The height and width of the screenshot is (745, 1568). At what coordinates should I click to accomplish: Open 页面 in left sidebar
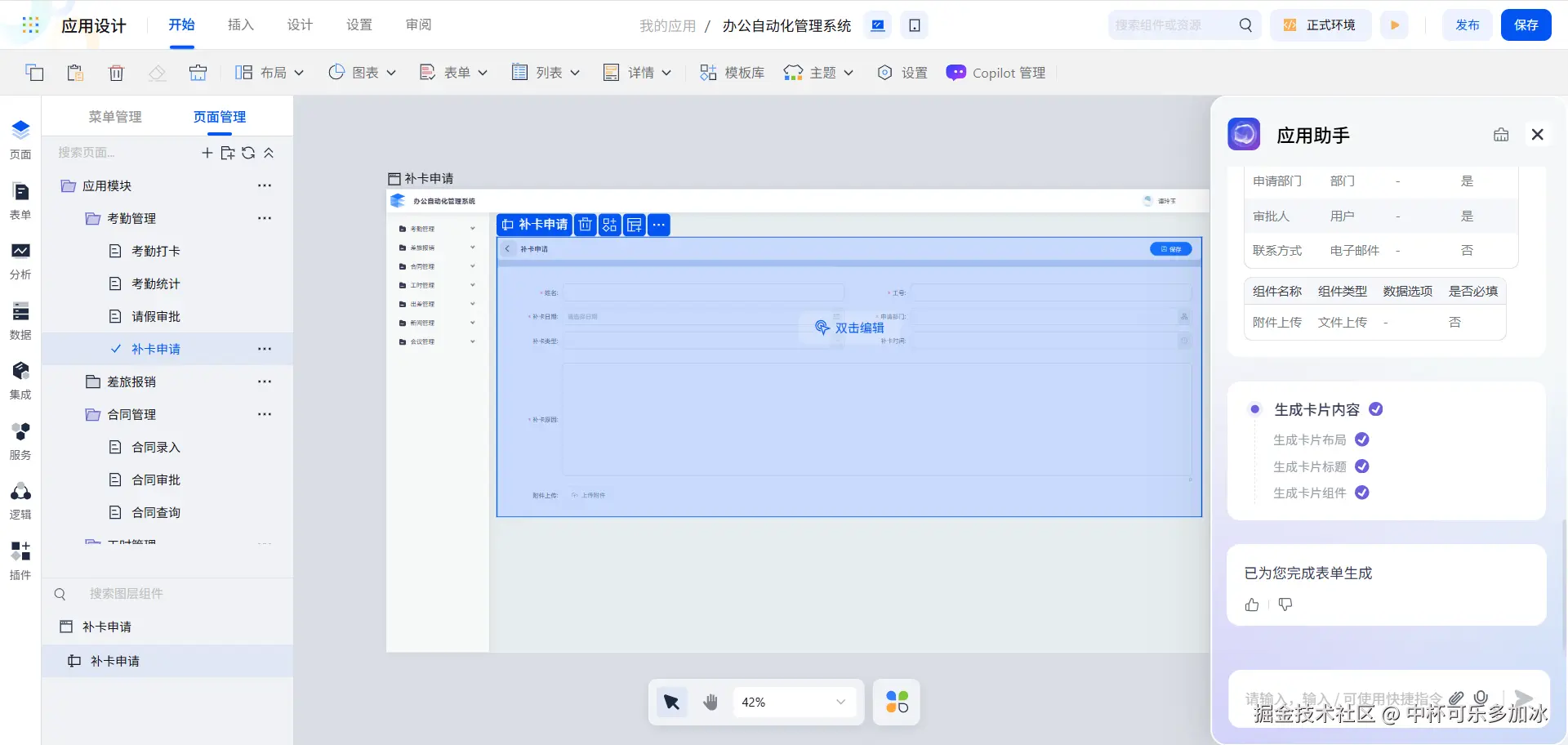[x=20, y=140]
